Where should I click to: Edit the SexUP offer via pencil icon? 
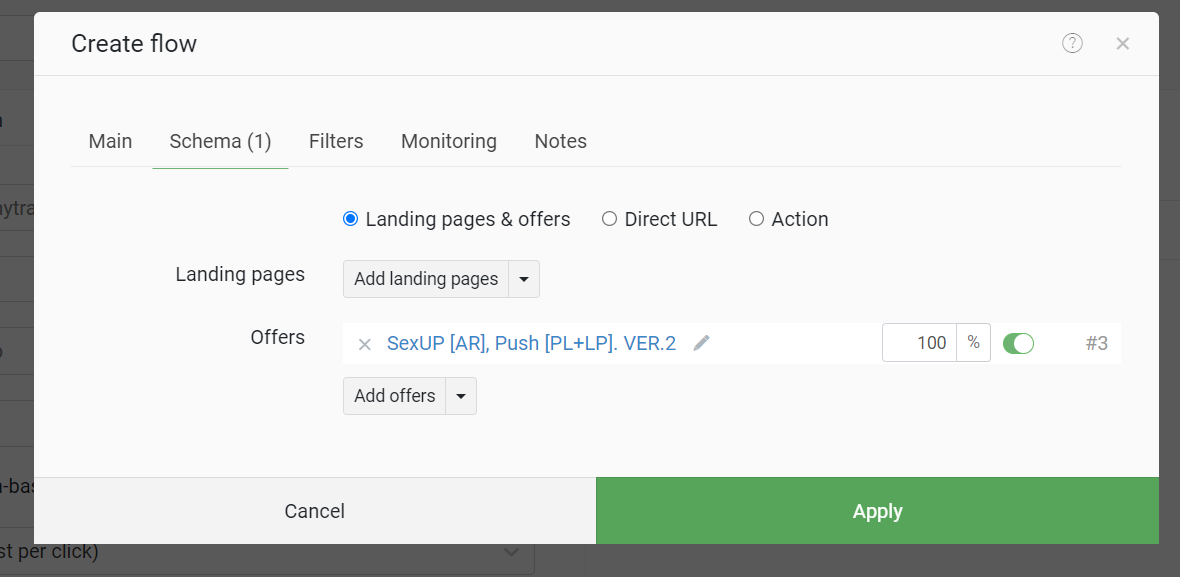point(701,343)
